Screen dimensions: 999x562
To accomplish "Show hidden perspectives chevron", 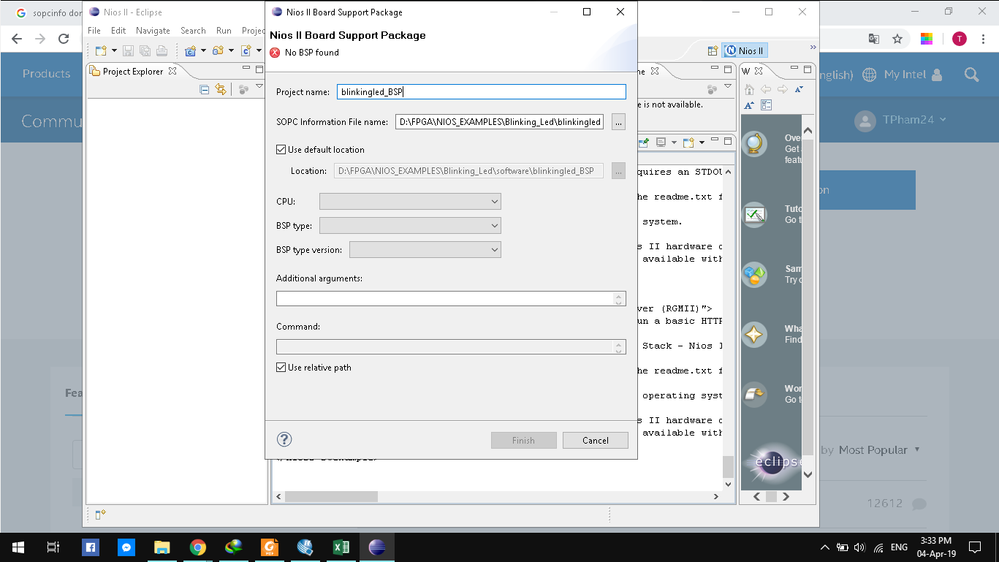I will pos(812,47).
